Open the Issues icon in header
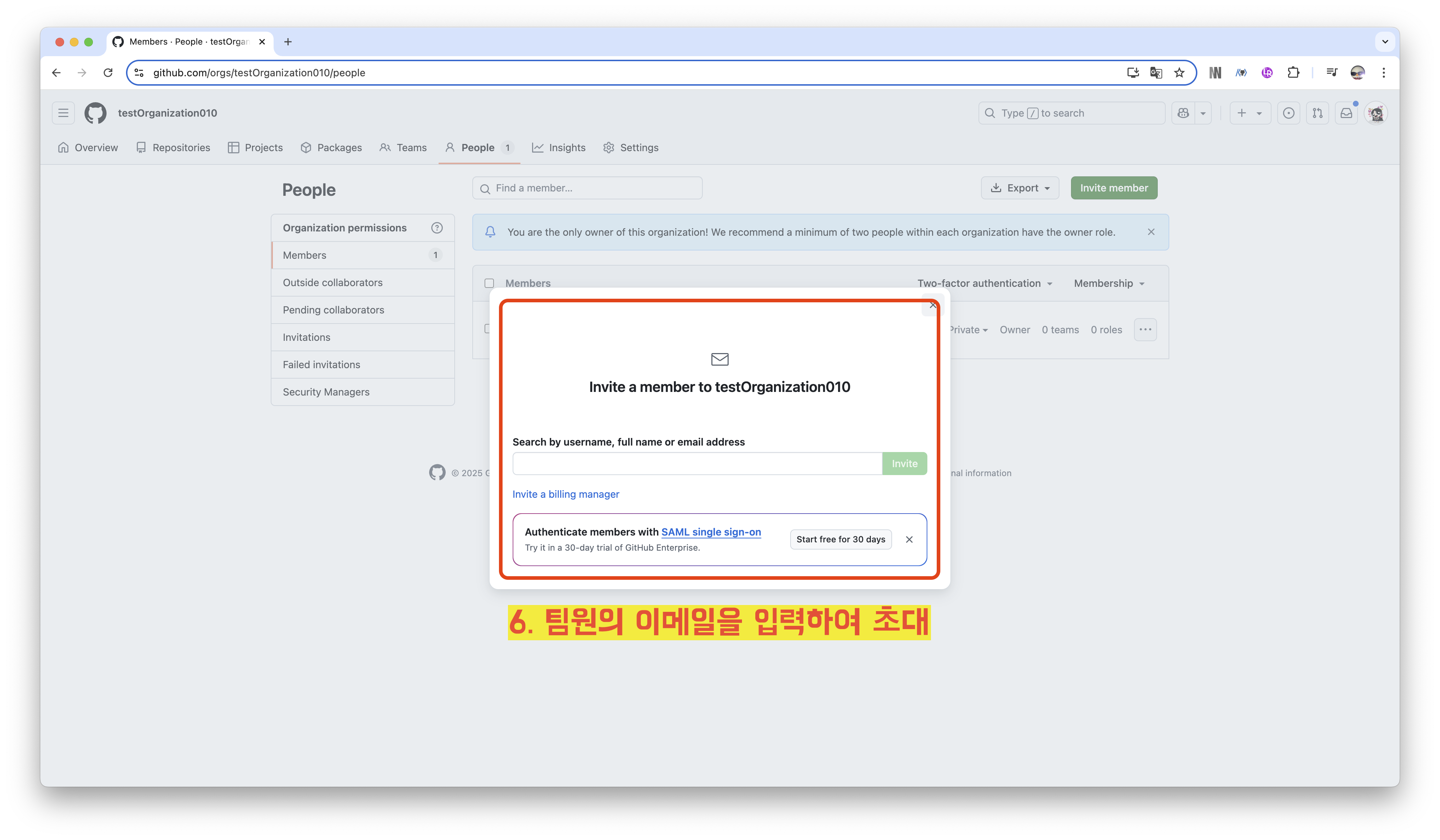 tap(1288, 113)
